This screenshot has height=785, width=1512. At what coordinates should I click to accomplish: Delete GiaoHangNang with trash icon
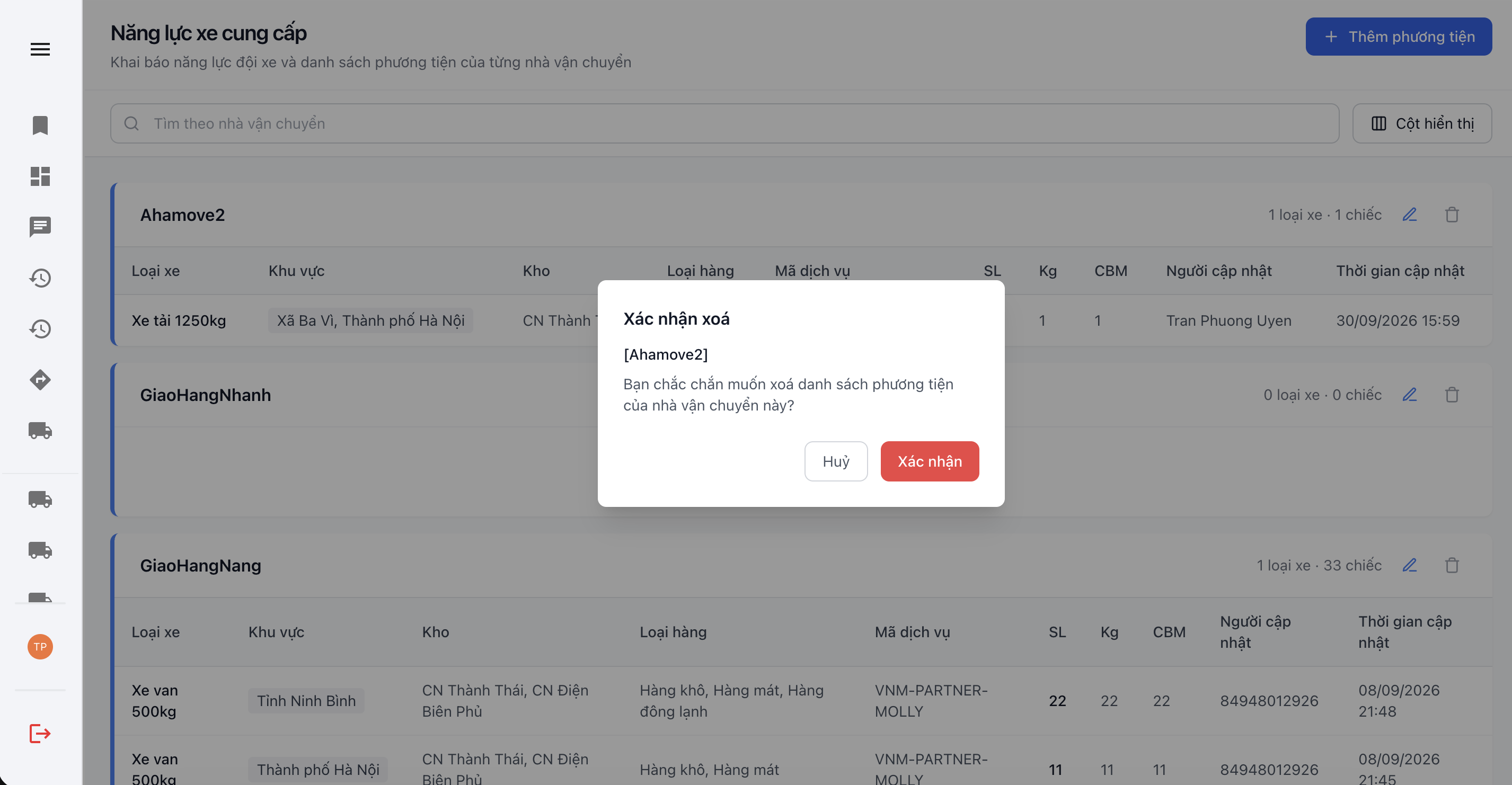pos(1452,565)
